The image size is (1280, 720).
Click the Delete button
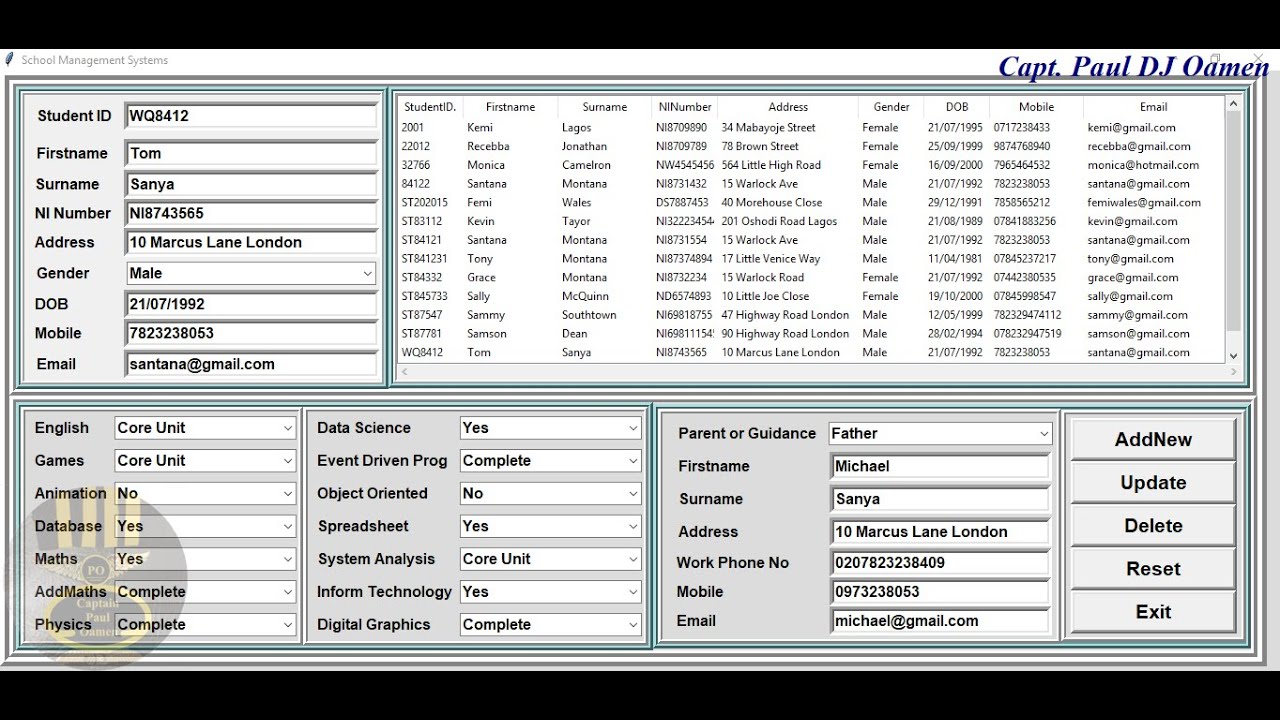[1153, 525]
